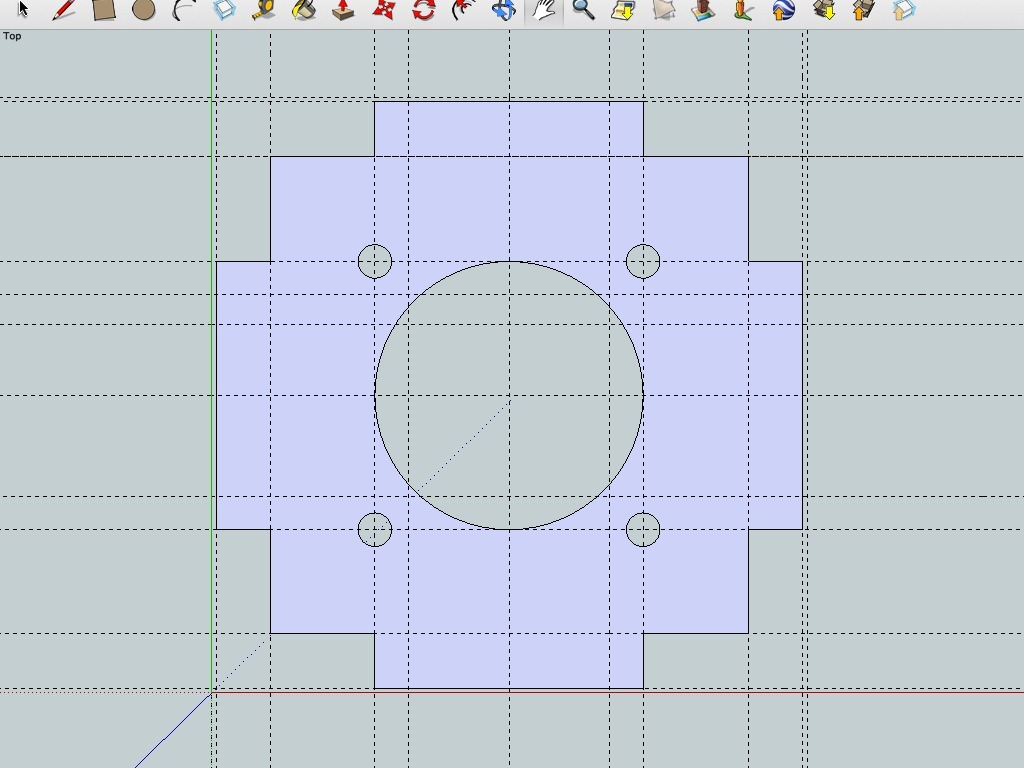Screen dimensions: 1024x768
Task: Choose the Push/Pull tool
Action: point(344,9)
